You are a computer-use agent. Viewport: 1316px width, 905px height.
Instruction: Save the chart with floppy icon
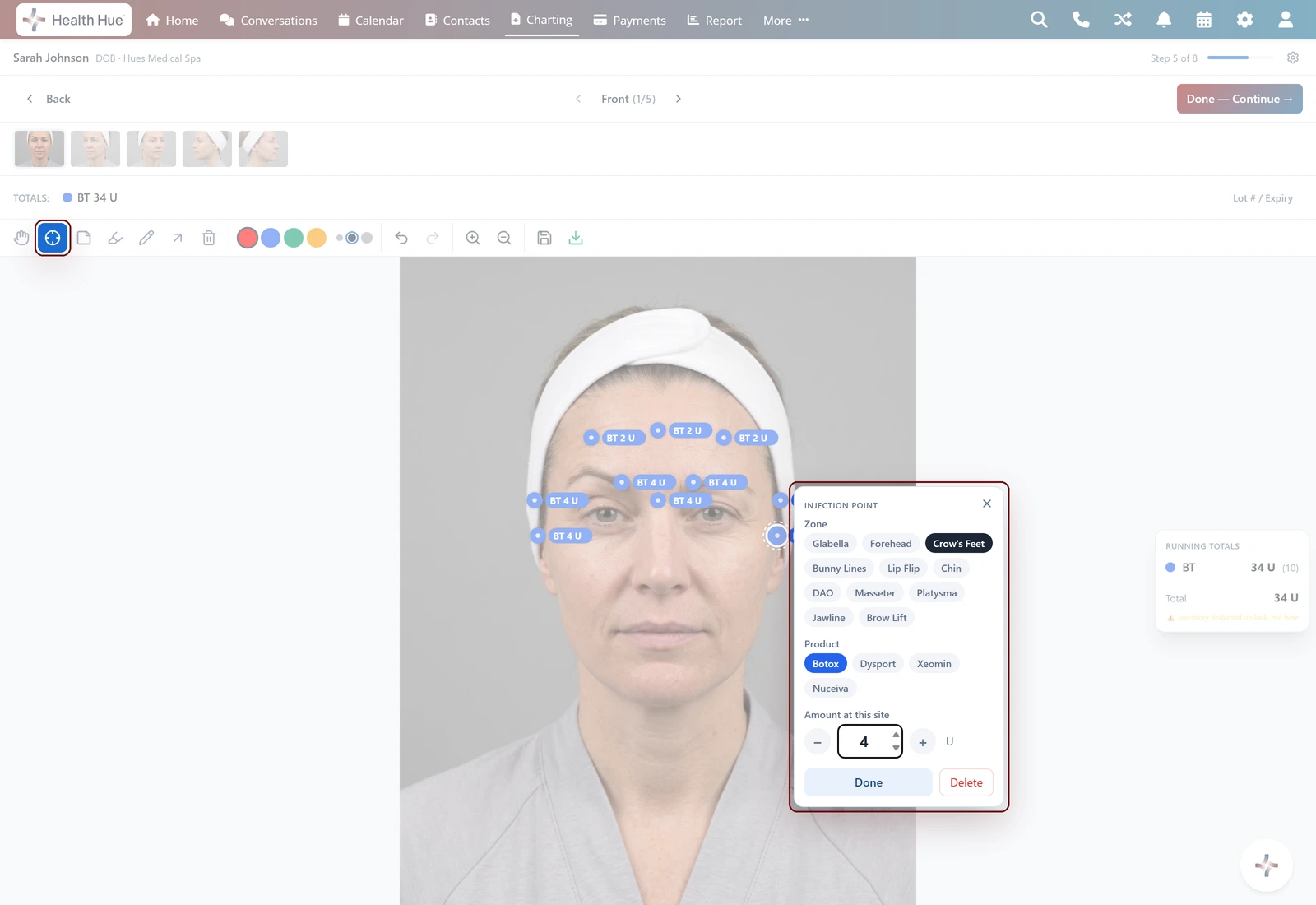(x=544, y=238)
